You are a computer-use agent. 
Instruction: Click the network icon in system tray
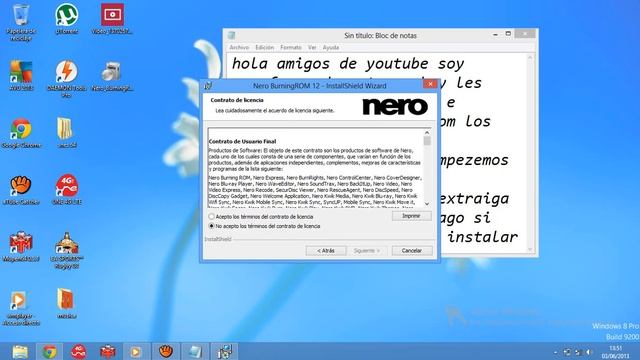[x=578, y=352]
